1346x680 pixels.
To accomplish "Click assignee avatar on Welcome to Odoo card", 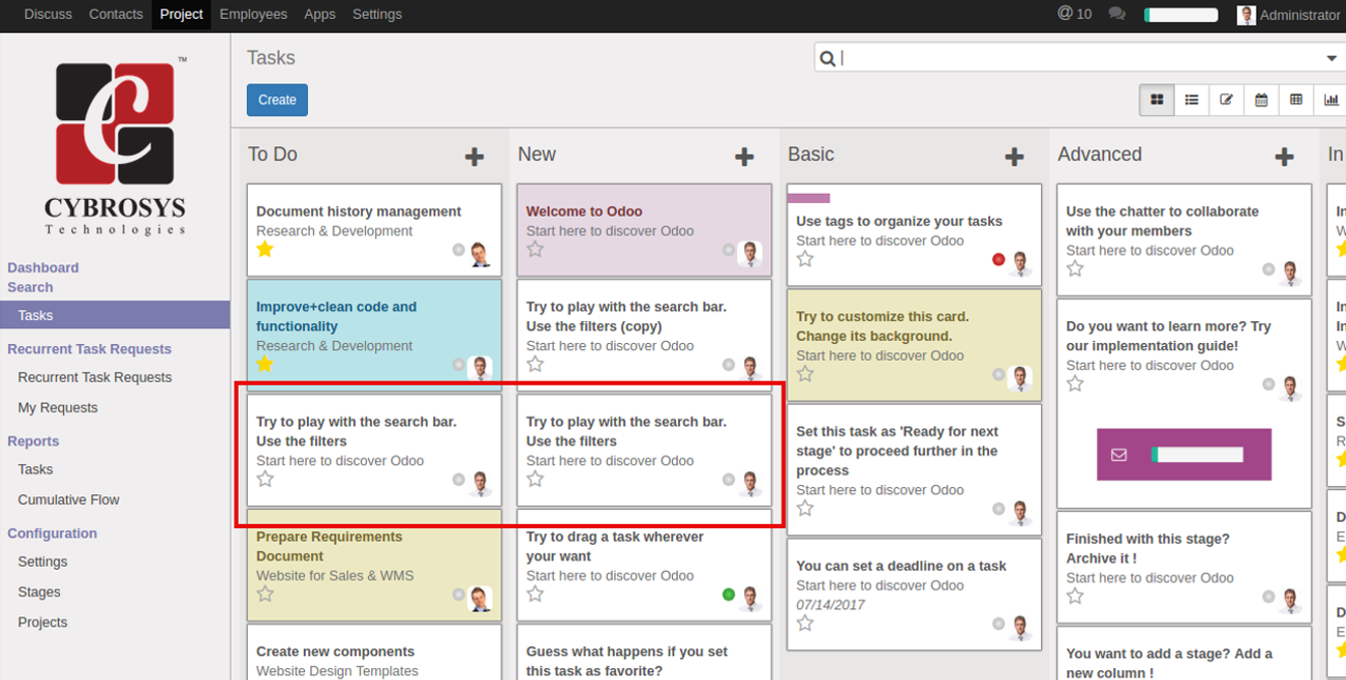I will point(750,254).
